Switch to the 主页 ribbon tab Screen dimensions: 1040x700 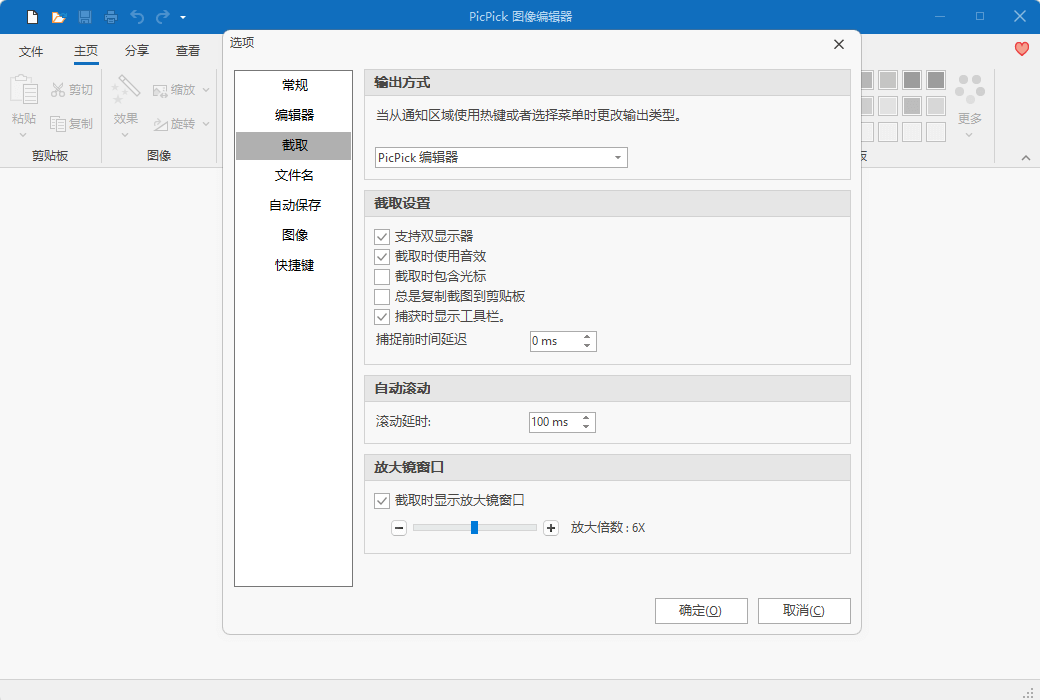[x=86, y=51]
